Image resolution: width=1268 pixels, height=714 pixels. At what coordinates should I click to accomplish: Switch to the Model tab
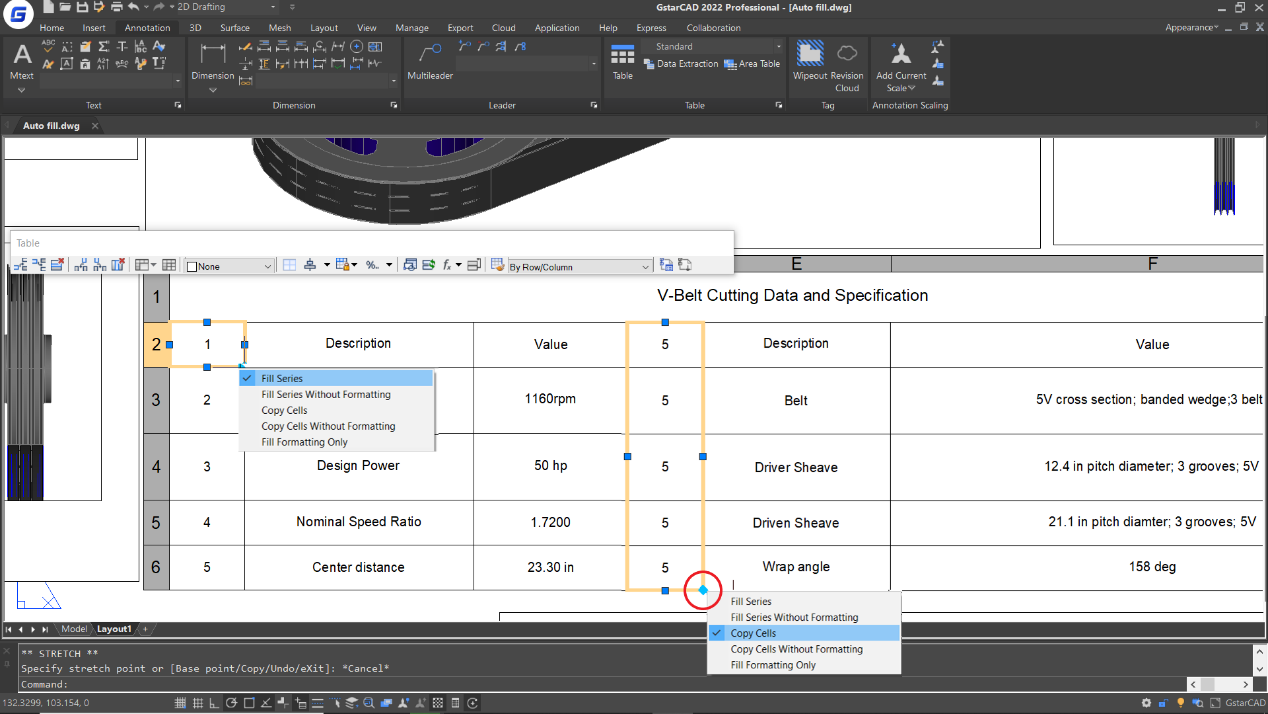coord(74,629)
